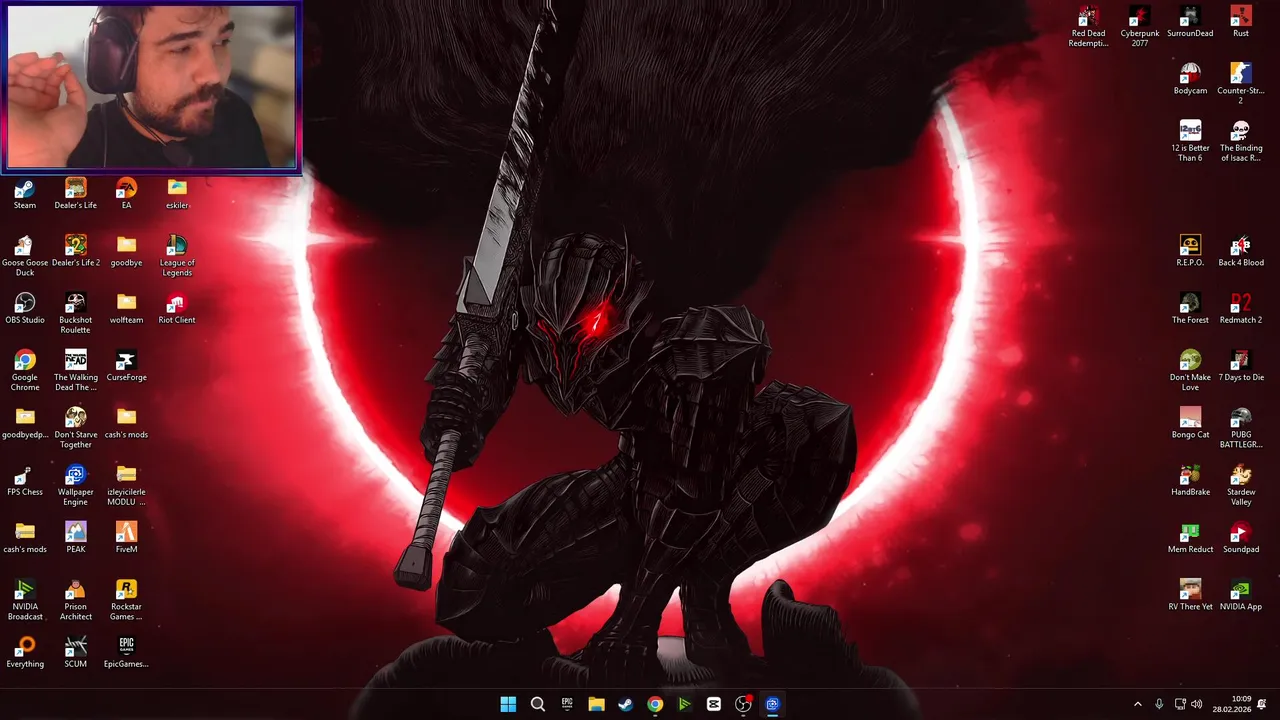This screenshot has width=1280, height=720.
Task: Open taskbar Search
Action: [537, 704]
